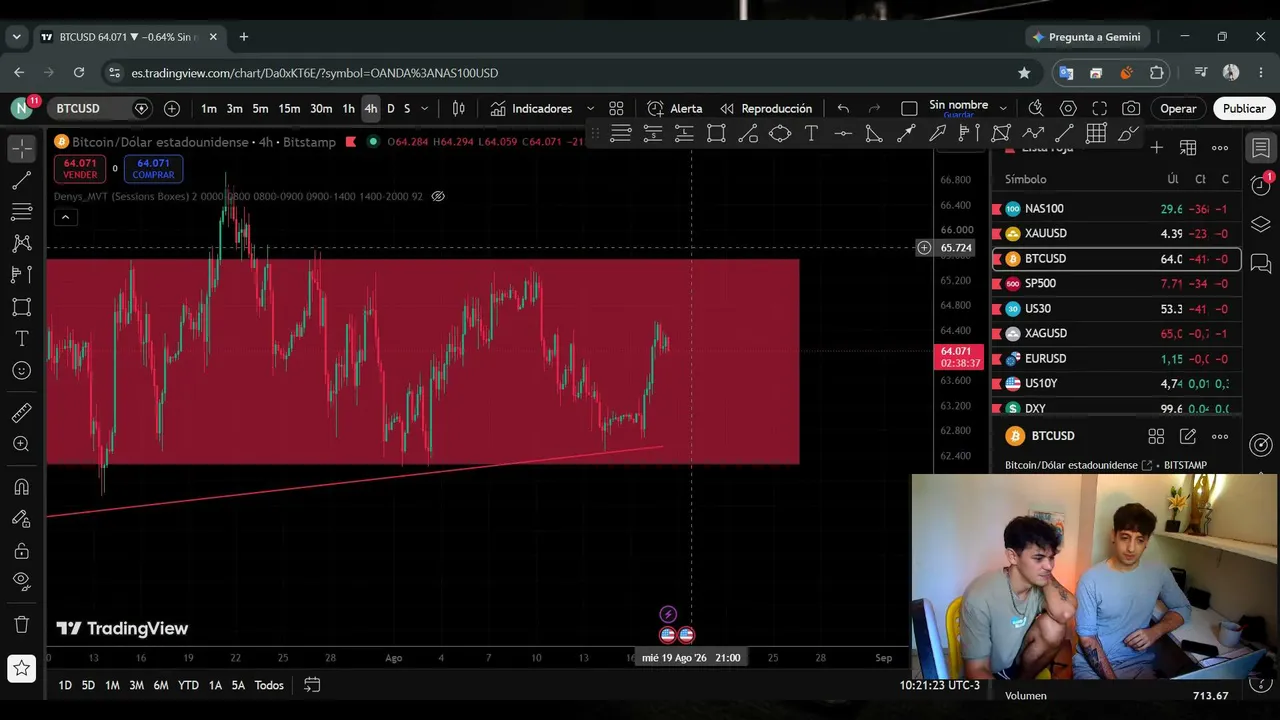
Task: Open the alerts panel in right sidebar
Action: (x=1261, y=185)
